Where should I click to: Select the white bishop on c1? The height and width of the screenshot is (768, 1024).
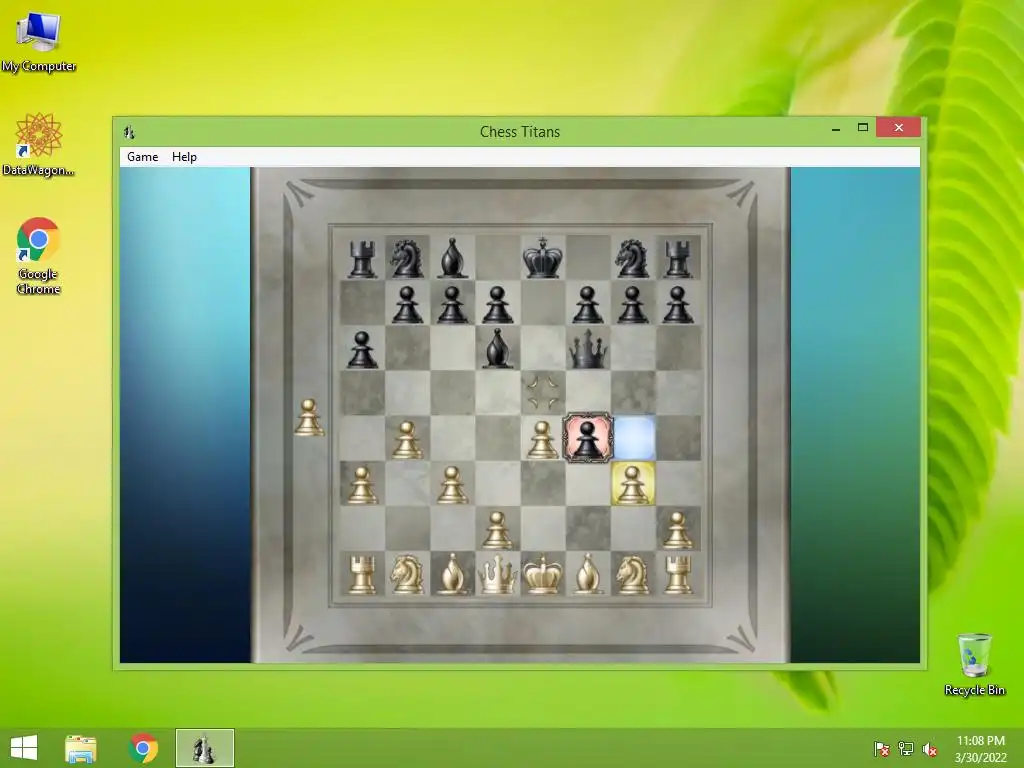[452, 574]
